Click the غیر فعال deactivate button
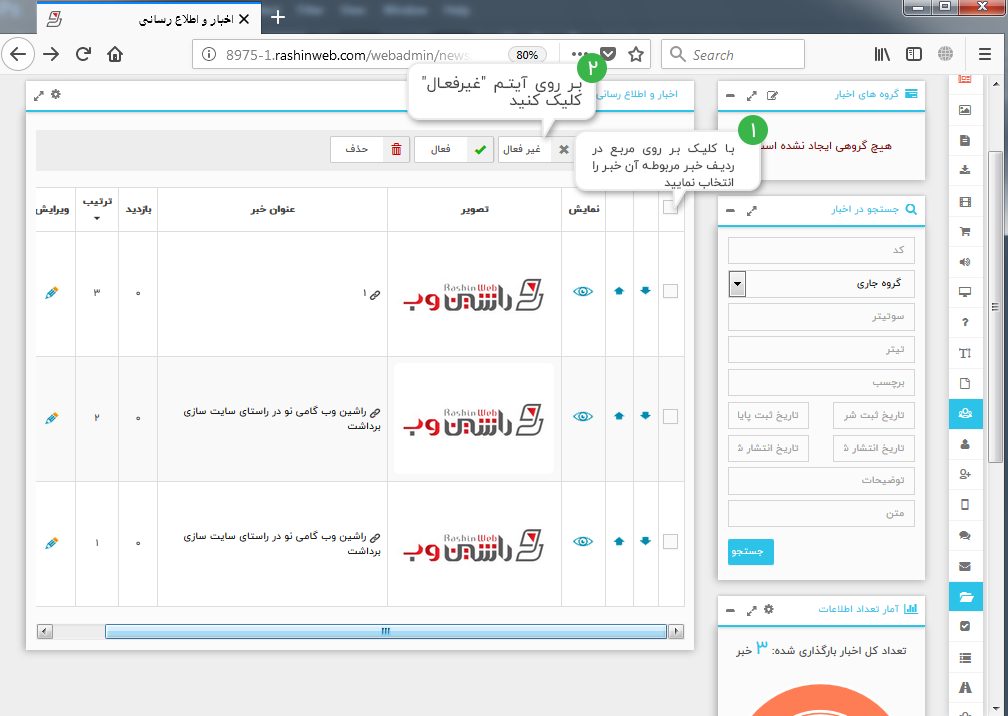The width and height of the screenshot is (1008, 716). click(535, 150)
